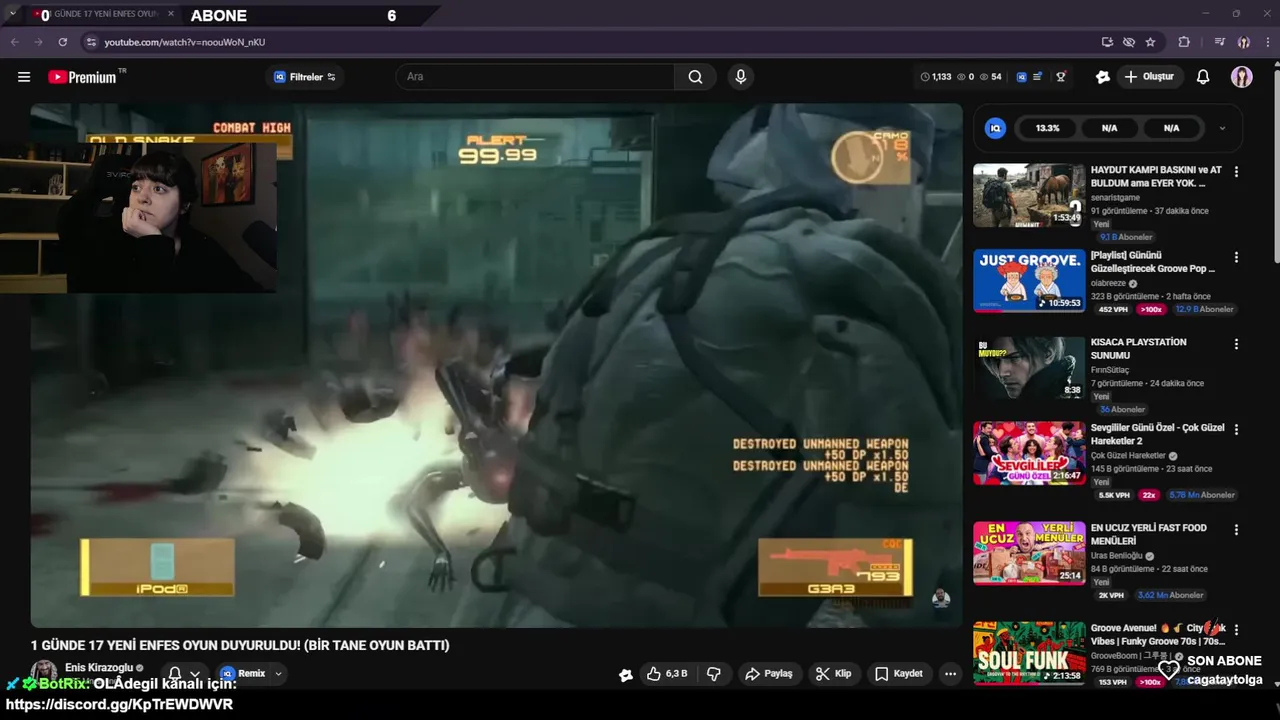Open the browser media control icon
Viewport: 1280px width, 720px height.
1219,42
